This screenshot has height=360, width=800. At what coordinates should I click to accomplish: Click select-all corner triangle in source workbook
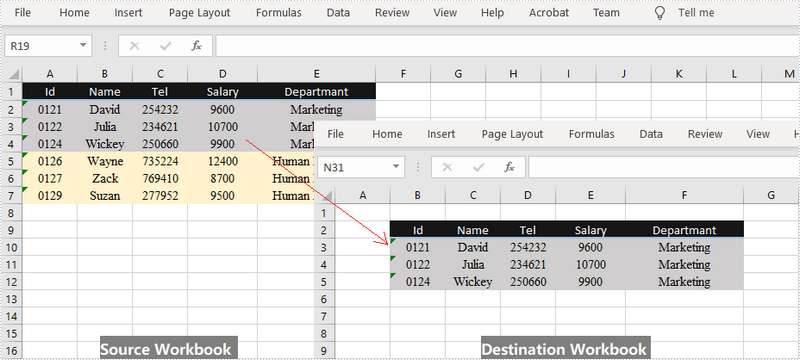click(x=14, y=74)
